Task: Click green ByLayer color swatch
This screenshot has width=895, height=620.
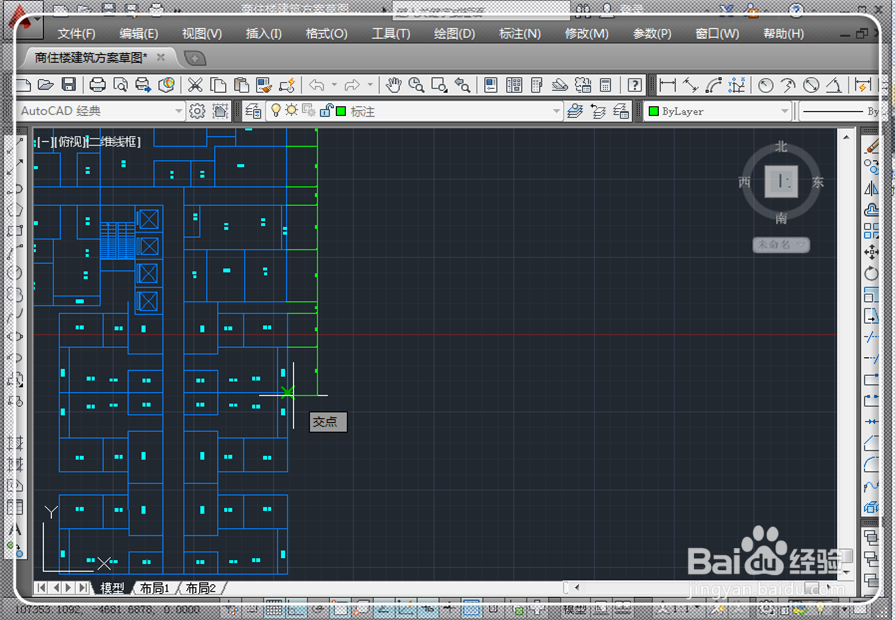Action: click(x=654, y=111)
